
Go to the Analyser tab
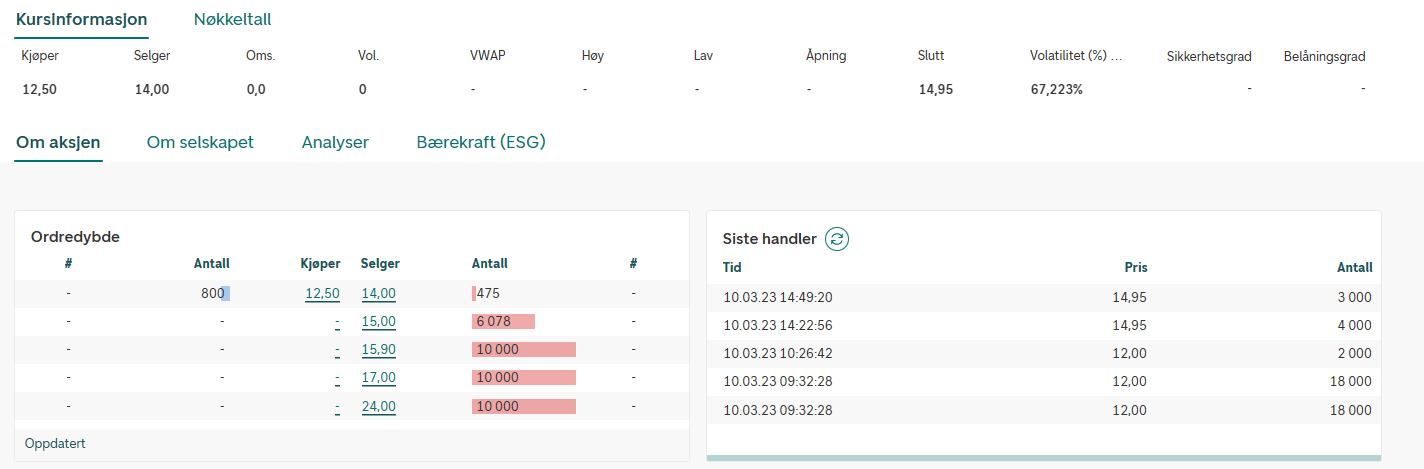pyautogui.click(x=335, y=142)
